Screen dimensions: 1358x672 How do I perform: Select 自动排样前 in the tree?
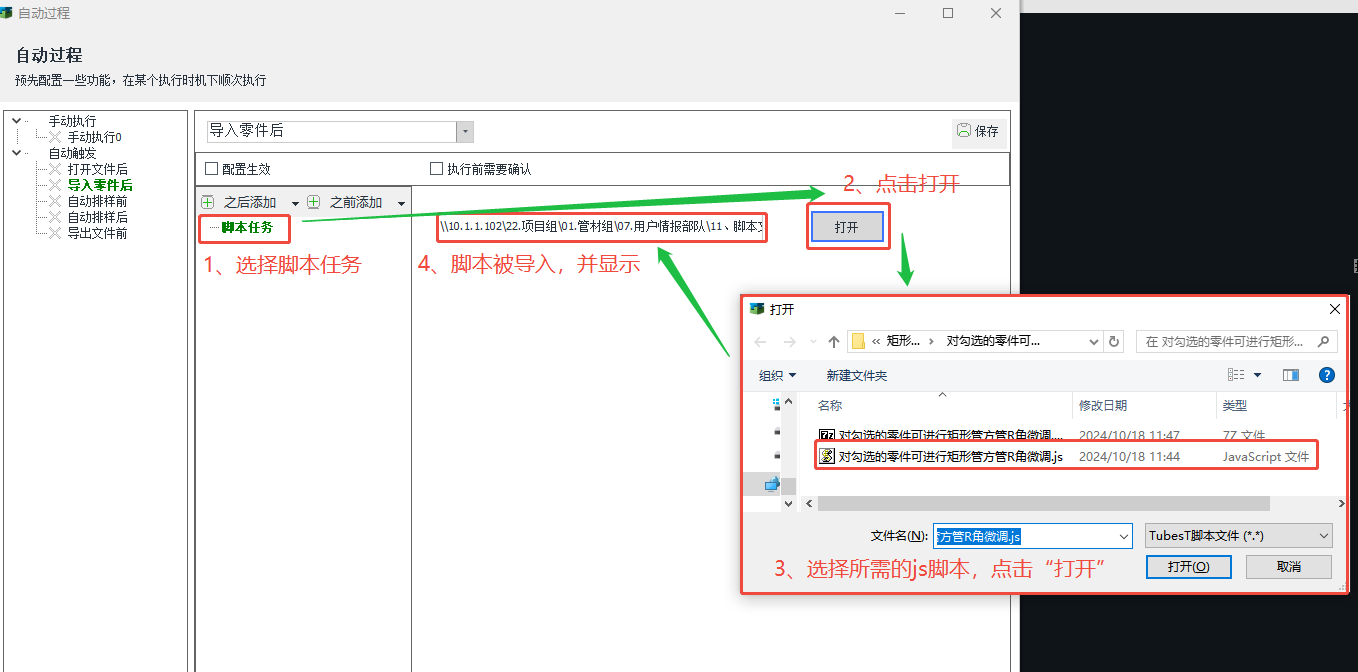pyautogui.click(x=97, y=201)
